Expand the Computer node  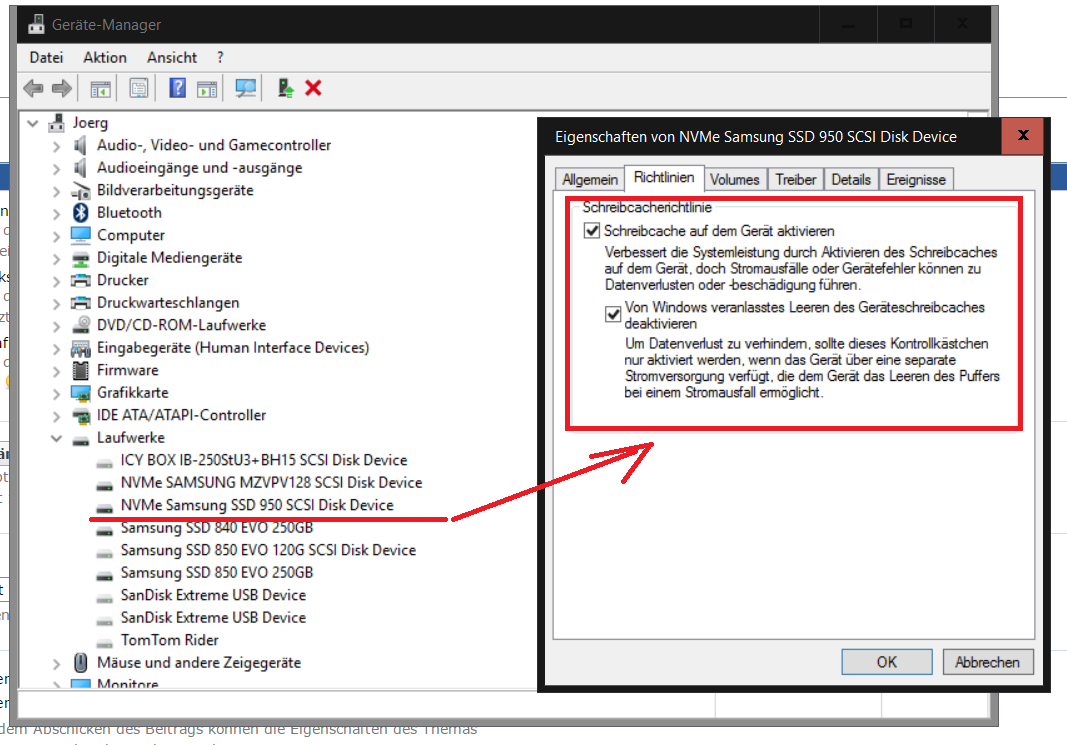click(x=56, y=235)
